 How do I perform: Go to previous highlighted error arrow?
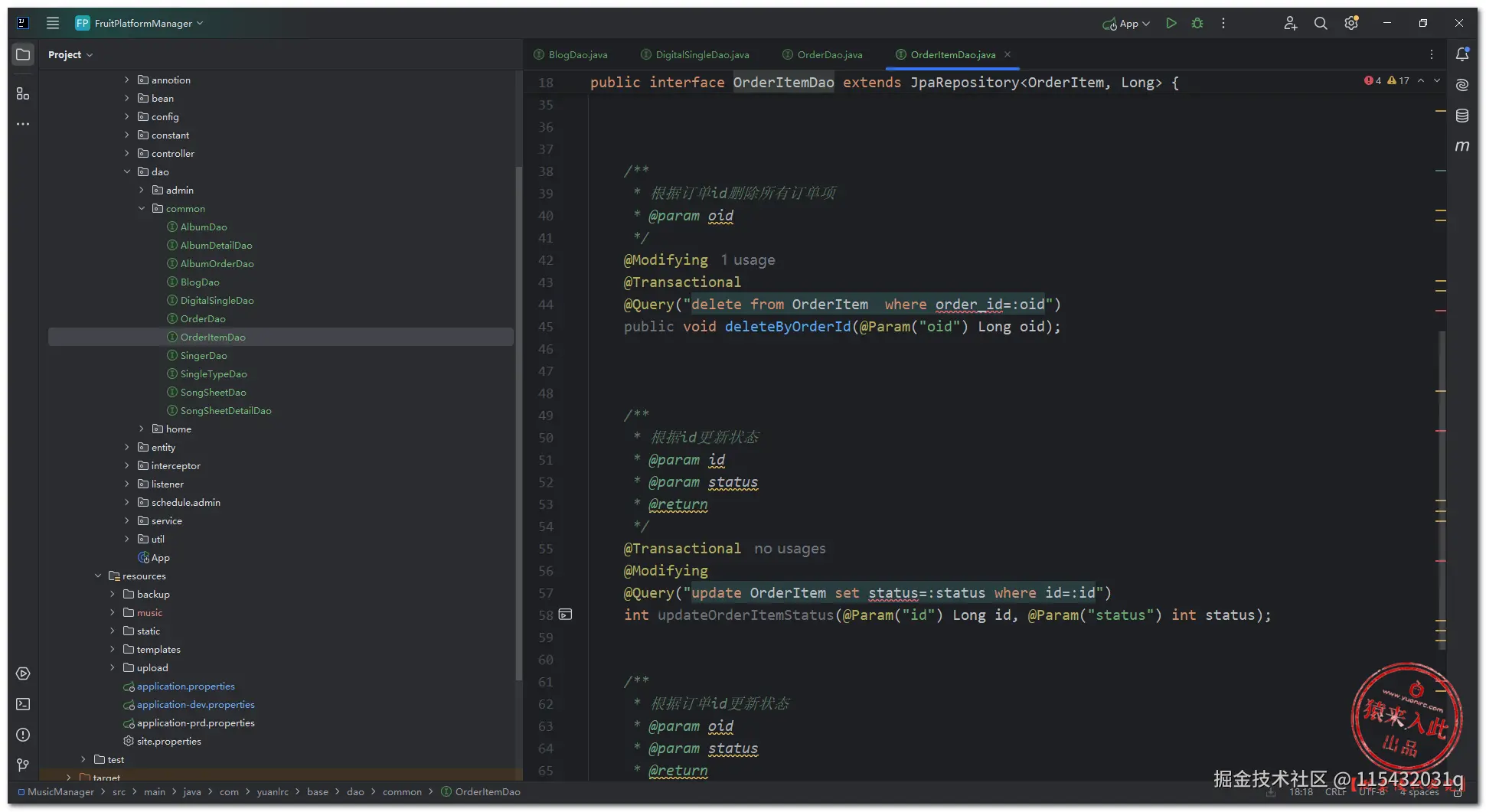(1421, 80)
